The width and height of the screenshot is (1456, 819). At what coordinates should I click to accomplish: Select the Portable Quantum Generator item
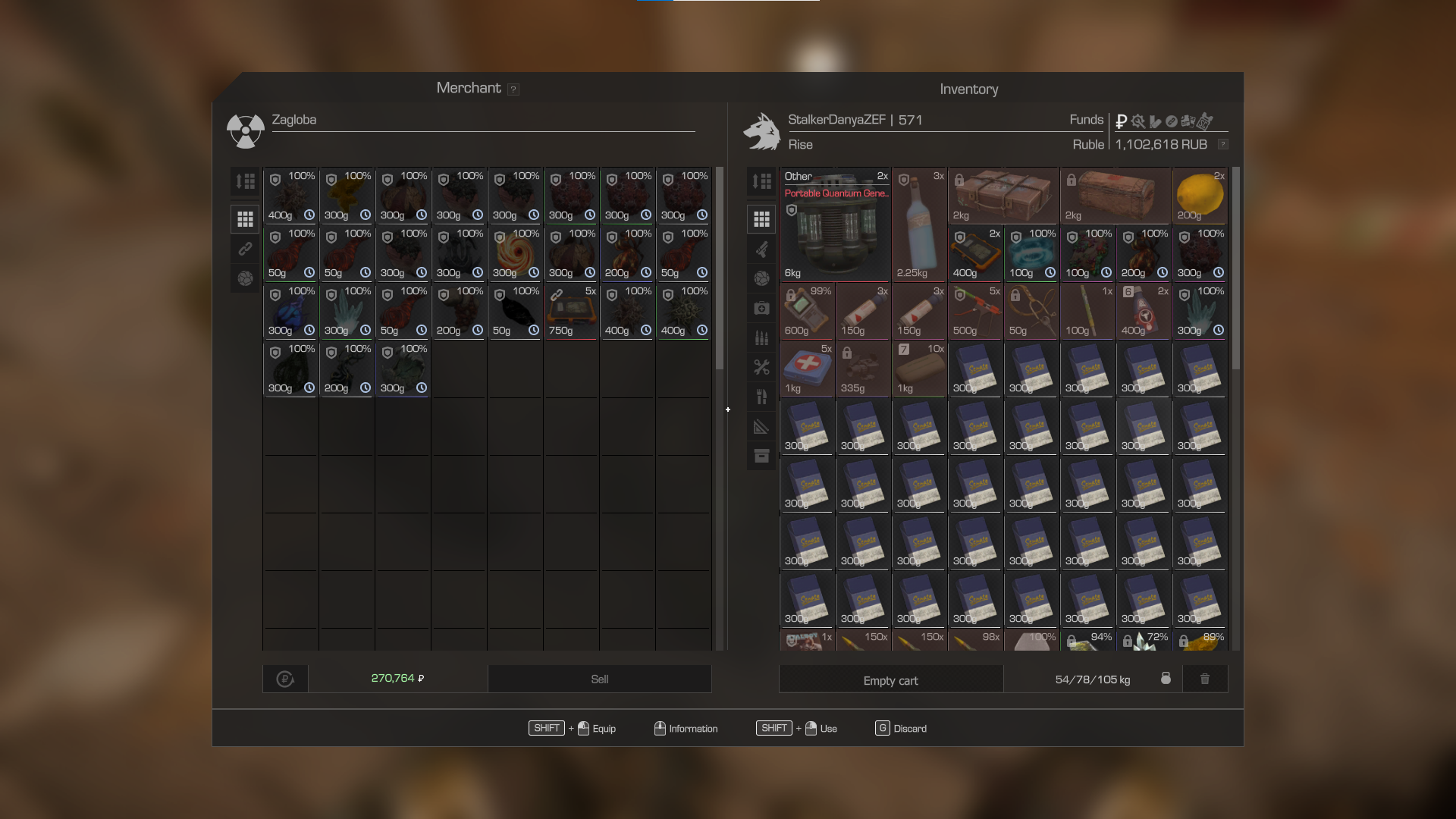click(835, 224)
